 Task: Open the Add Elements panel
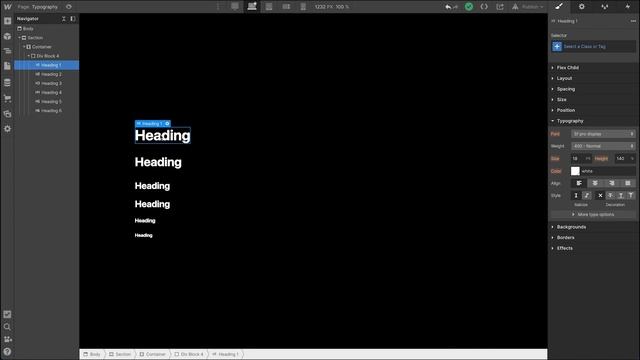(7, 21)
